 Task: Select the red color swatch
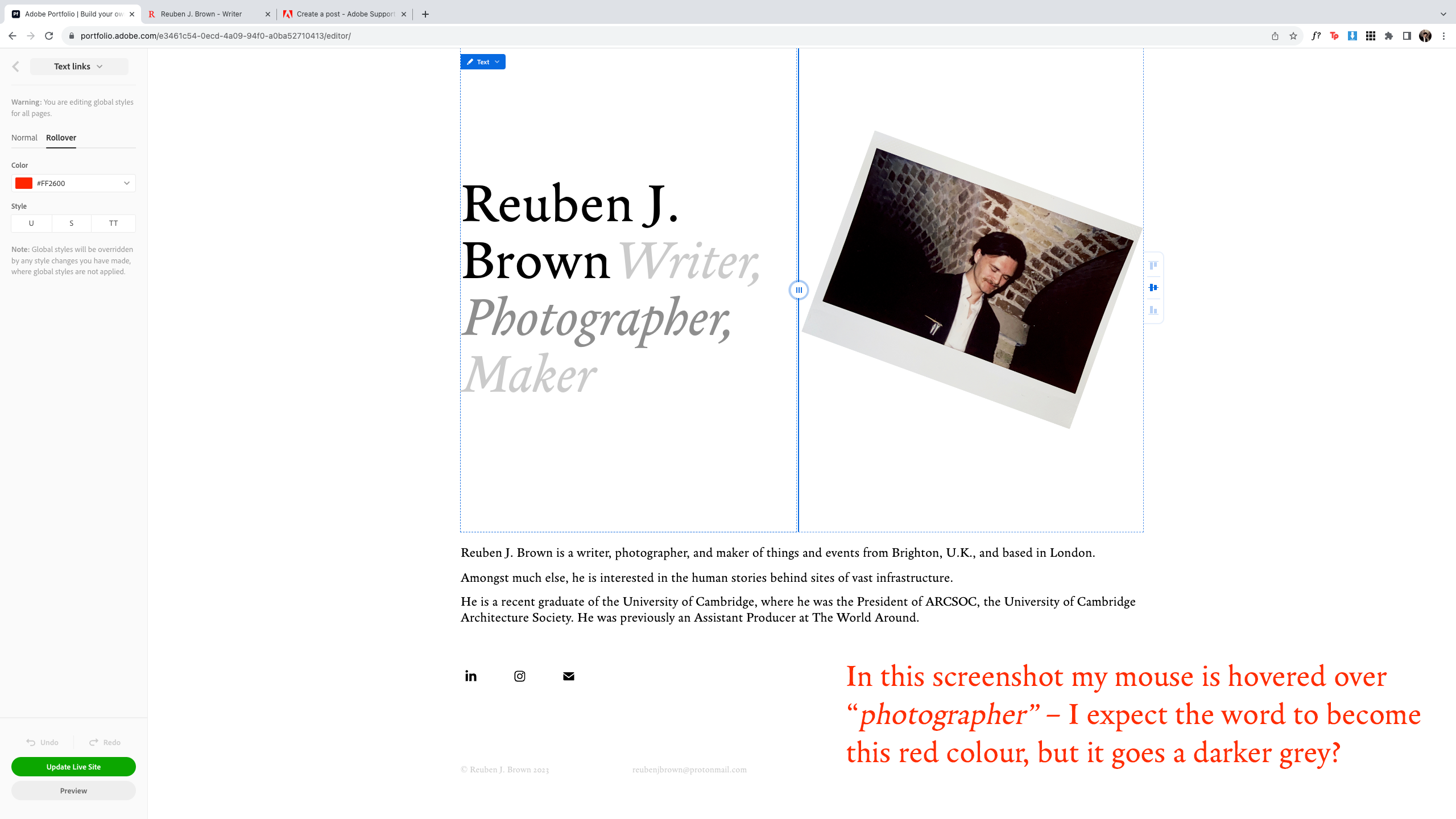click(x=24, y=183)
